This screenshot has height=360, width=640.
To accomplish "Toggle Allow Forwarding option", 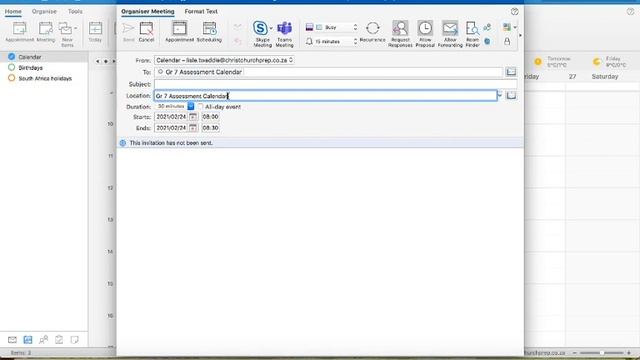I will (x=450, y=33).
